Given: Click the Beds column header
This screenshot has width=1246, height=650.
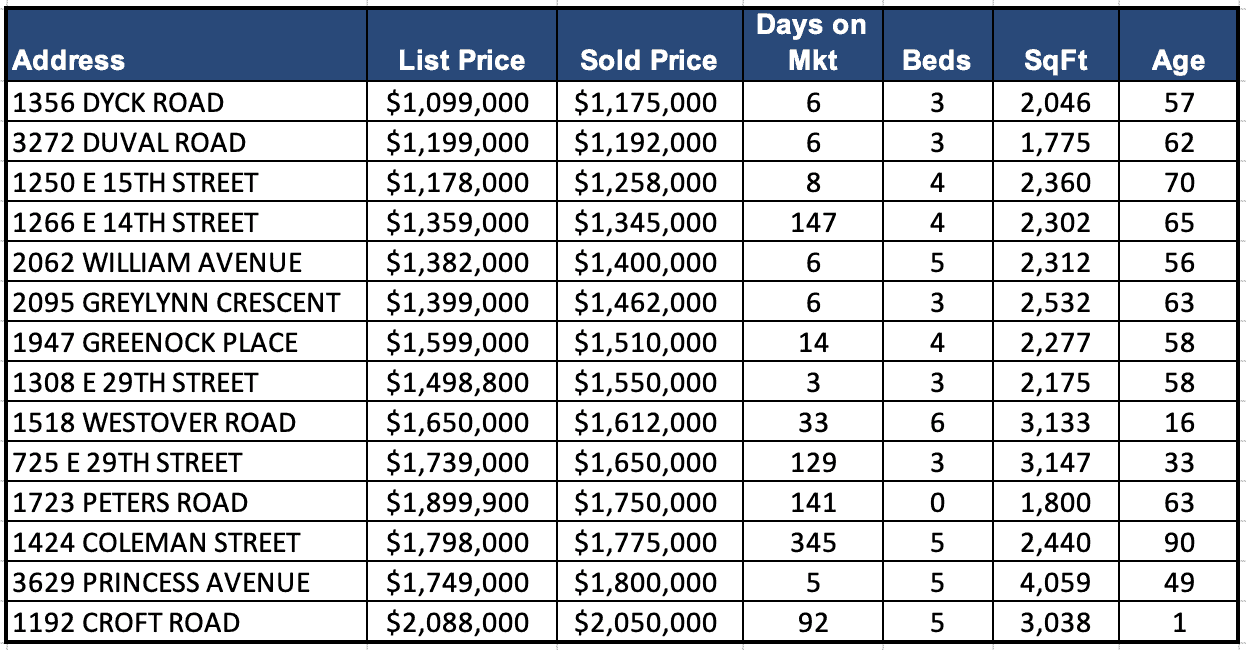Looking at the screenshot, I should [936, 60].
